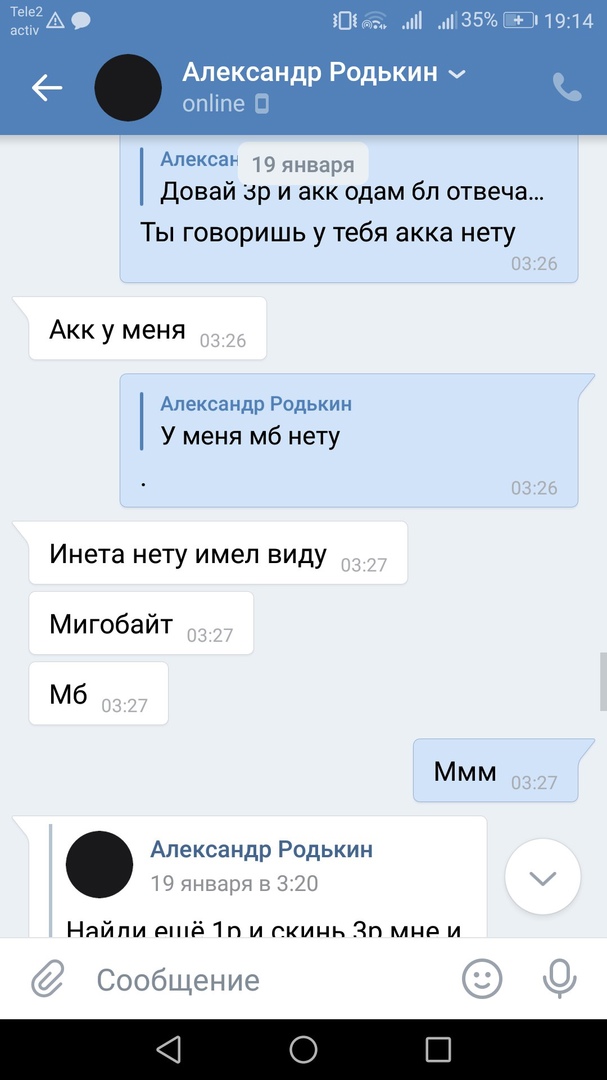The image size is (607, 1080).
Task: Select the 'Мигобайт' message bubble
Action: (x=141, y=623)
